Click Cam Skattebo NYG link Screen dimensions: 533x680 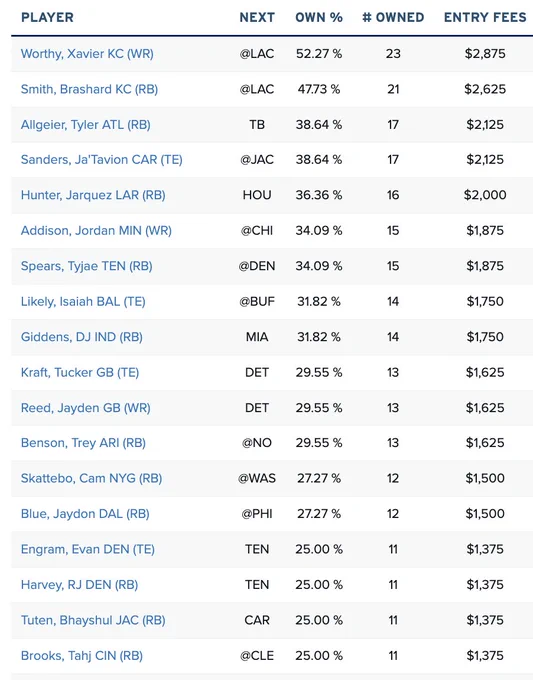(92, 478)
